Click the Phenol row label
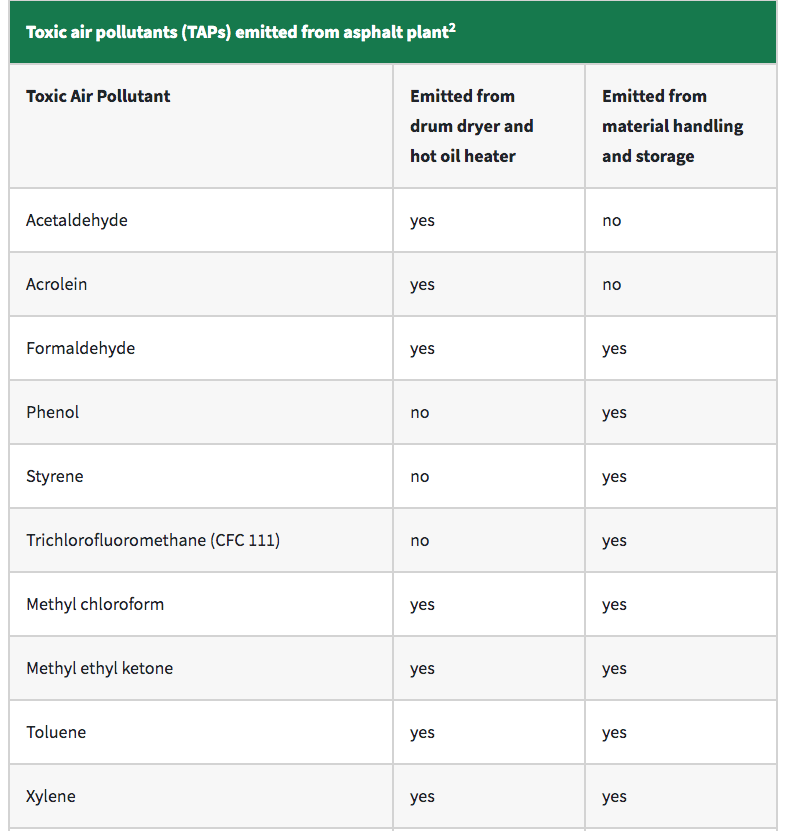Screen dimensions: 793x831 (53, 412)
